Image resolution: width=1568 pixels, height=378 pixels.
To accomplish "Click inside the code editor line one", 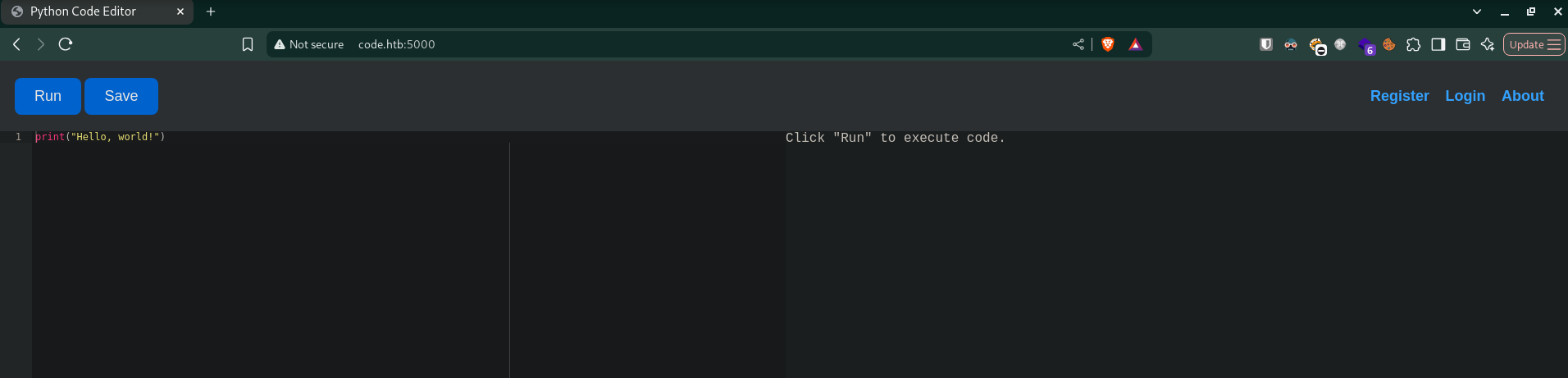I will 271,137.
